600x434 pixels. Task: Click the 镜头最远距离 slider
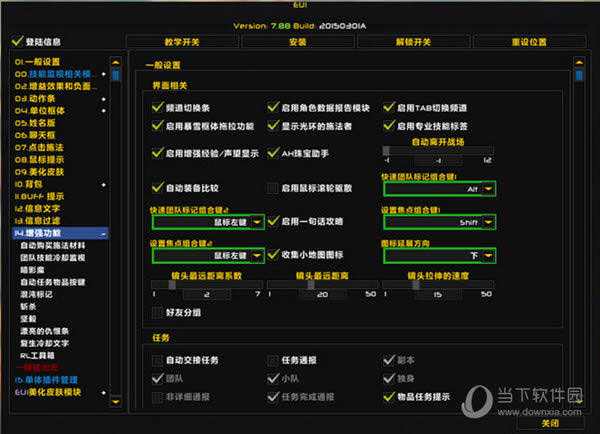pyautogui.click(x=322, y=285)
